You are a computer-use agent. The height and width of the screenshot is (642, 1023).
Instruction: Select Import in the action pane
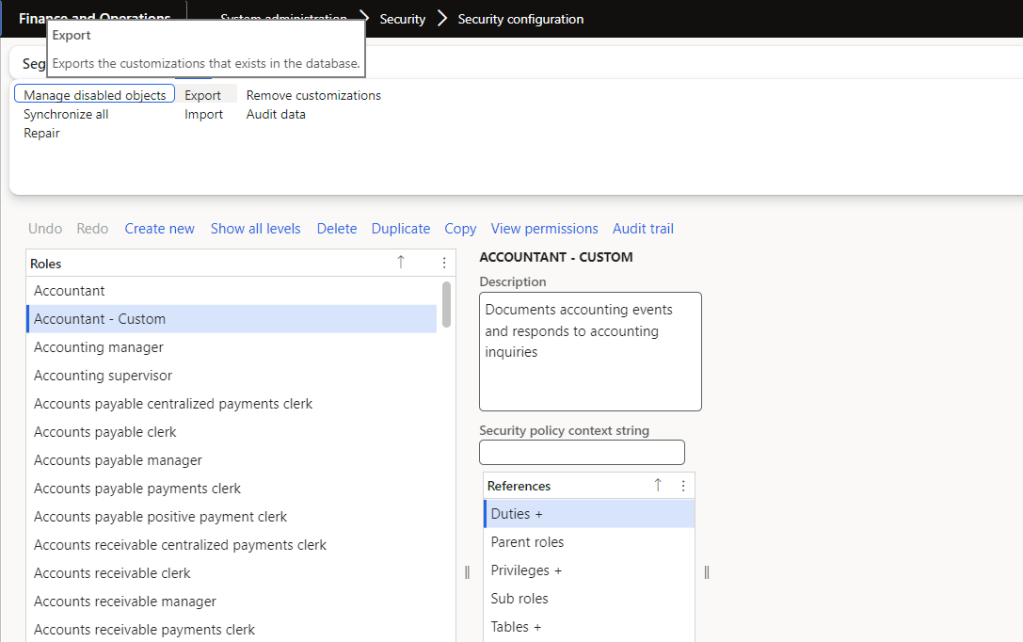(x=204, y=114)
